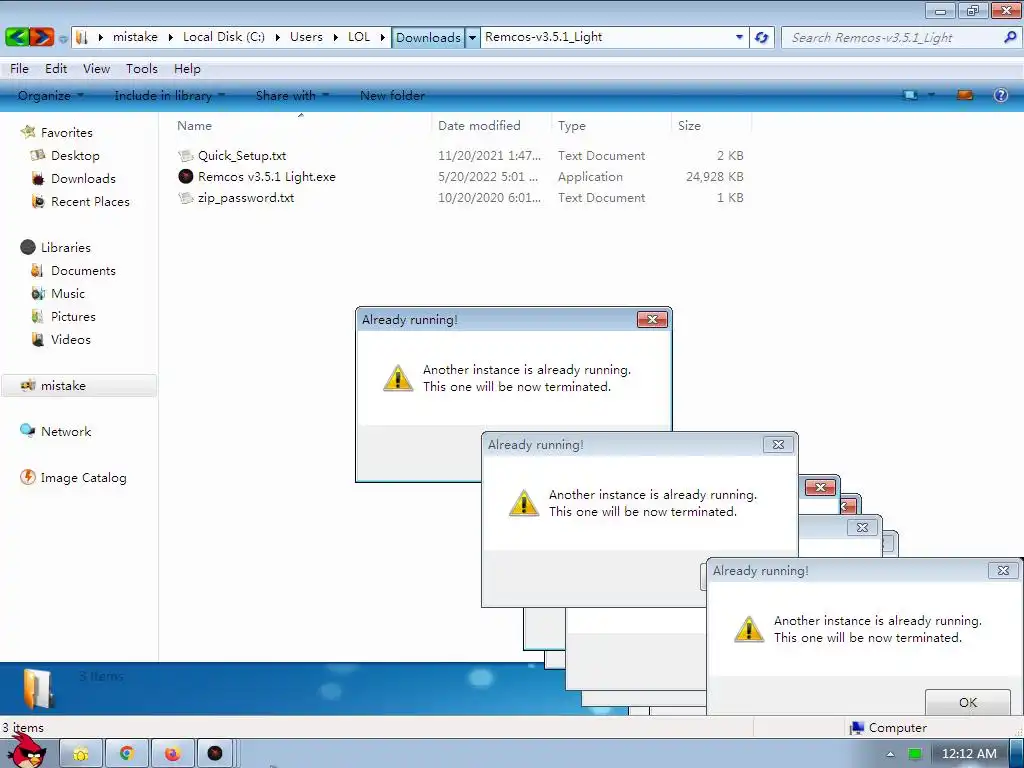Open Recent Places in Favorites

click(x=90, y=202)
